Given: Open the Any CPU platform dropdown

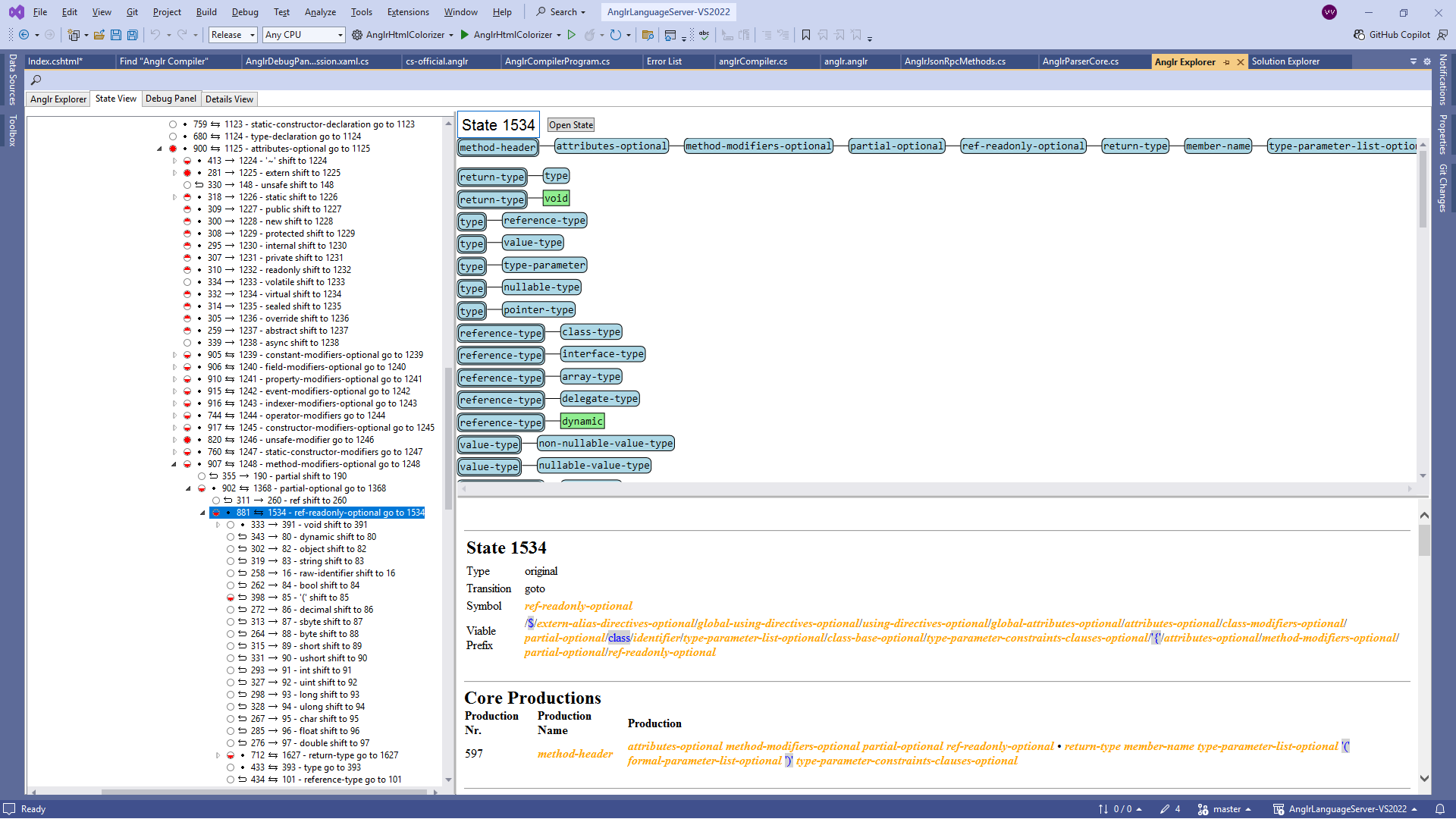Looking at the screenshot, I should tap(303, 35).
